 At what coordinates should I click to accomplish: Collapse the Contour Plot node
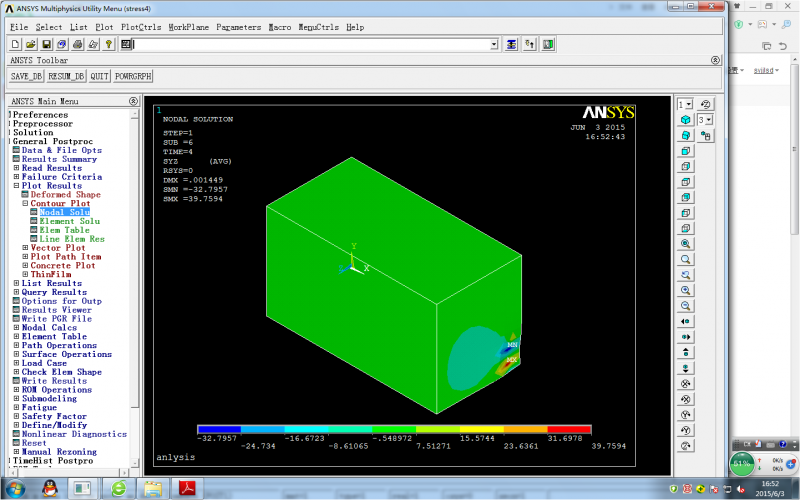click(25, 203)
